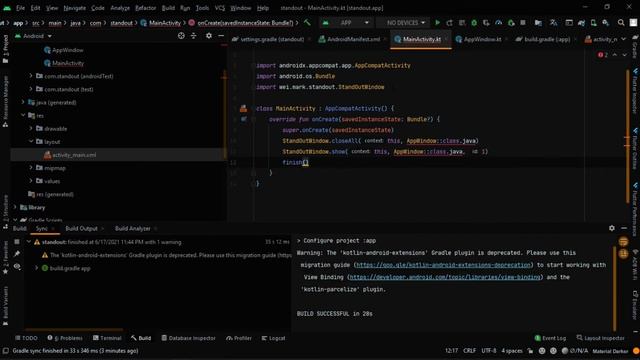Hide the Project panel with minus icon
Image resolution: width=640 pixels, height=360 pixels.
[x=221, y=36]
